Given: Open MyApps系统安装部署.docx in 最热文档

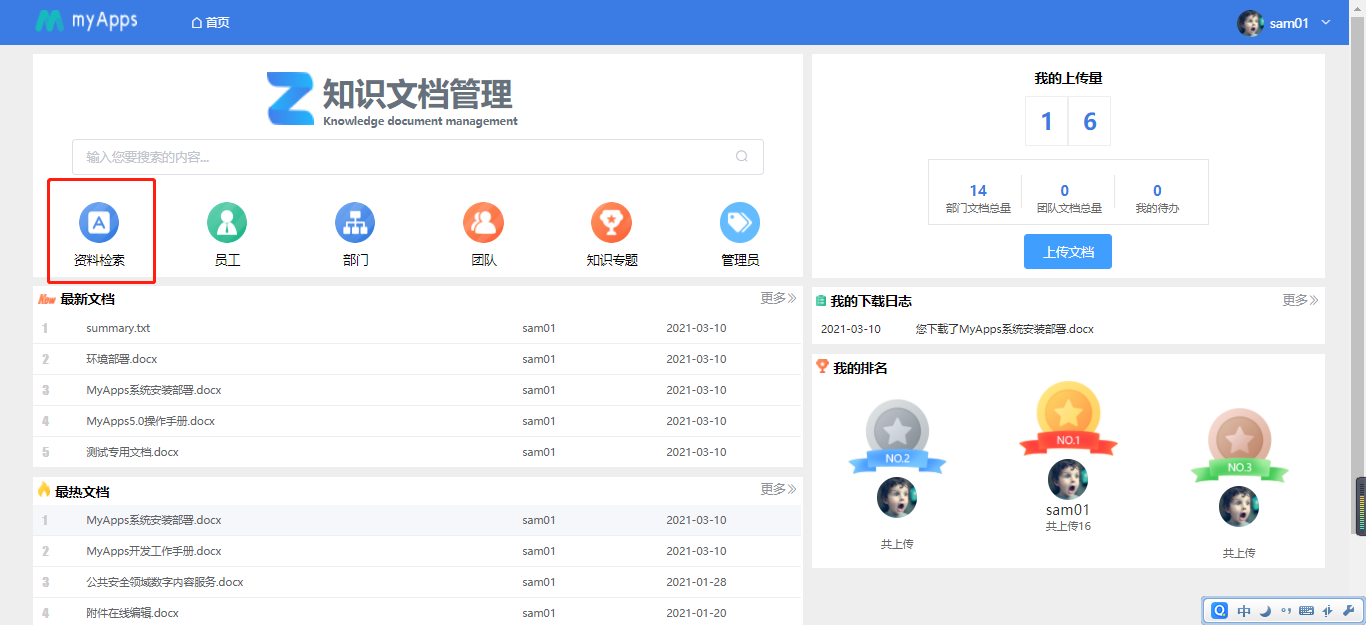Looking at the screenshot, I should click(x=154, y=520).
